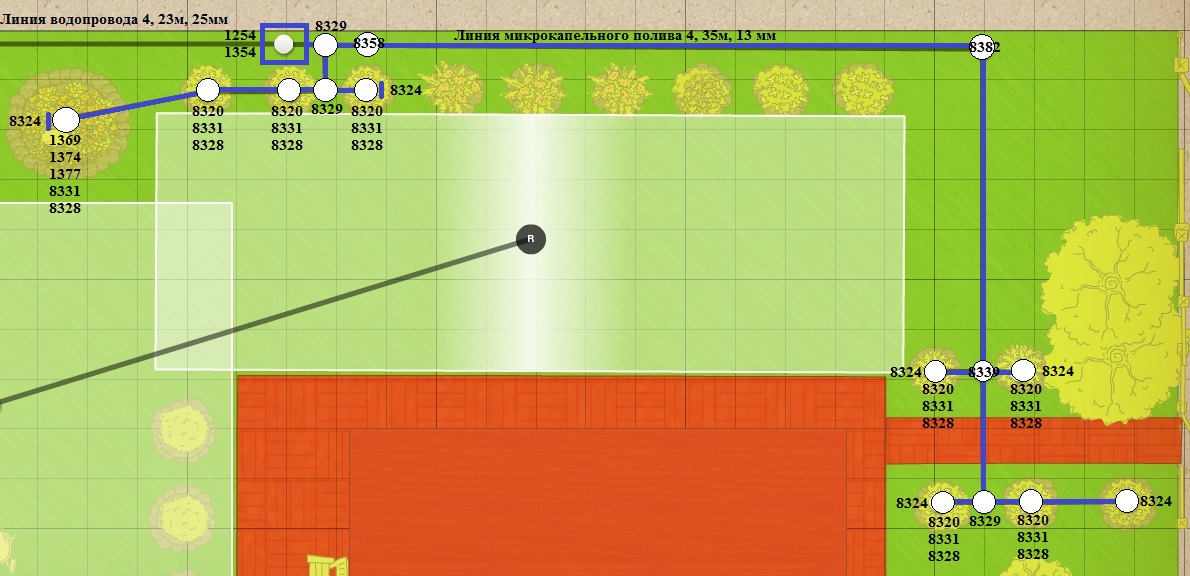Click the far-right end node labeled 8324
The image size is (1190, 576).
(x=1127, y=501)
